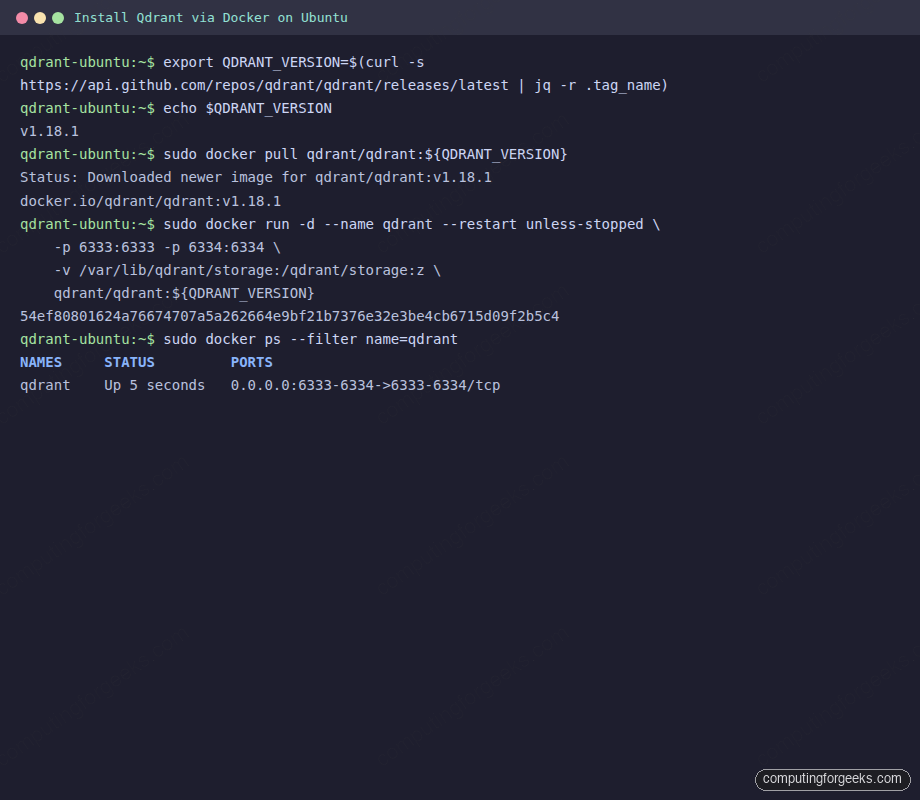Click the '-v /var/lib/qdrant/storage' volume line
This screenshot has height=800, width=920.
click(247, 270)
